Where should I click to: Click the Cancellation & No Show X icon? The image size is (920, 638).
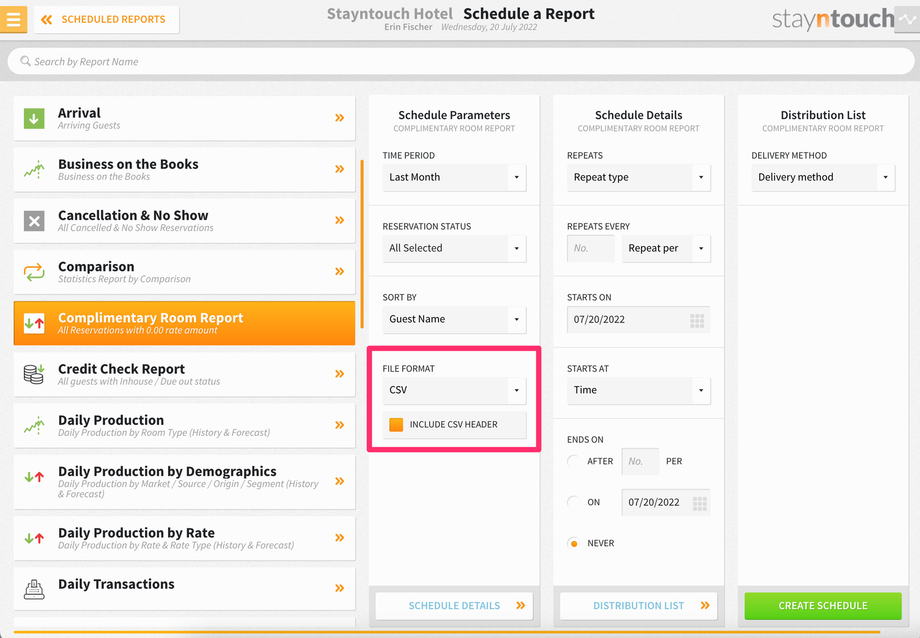click(x=34, y=221)
